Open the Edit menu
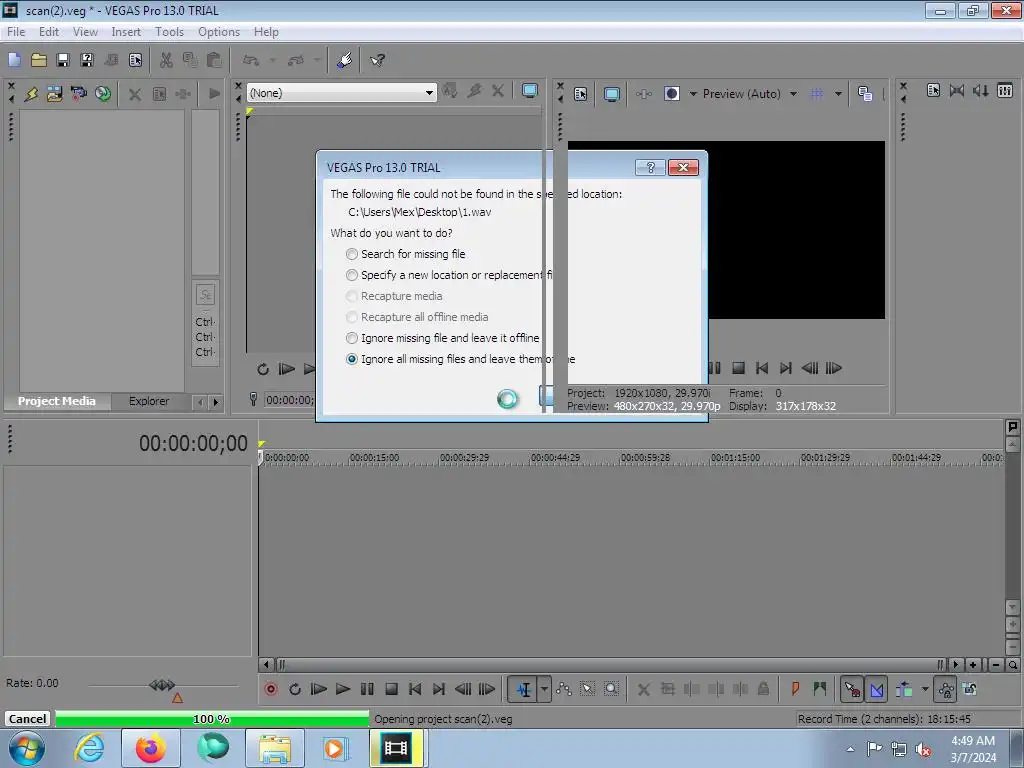The width and height of the screenshot is (1024, 768). point(48,32)
